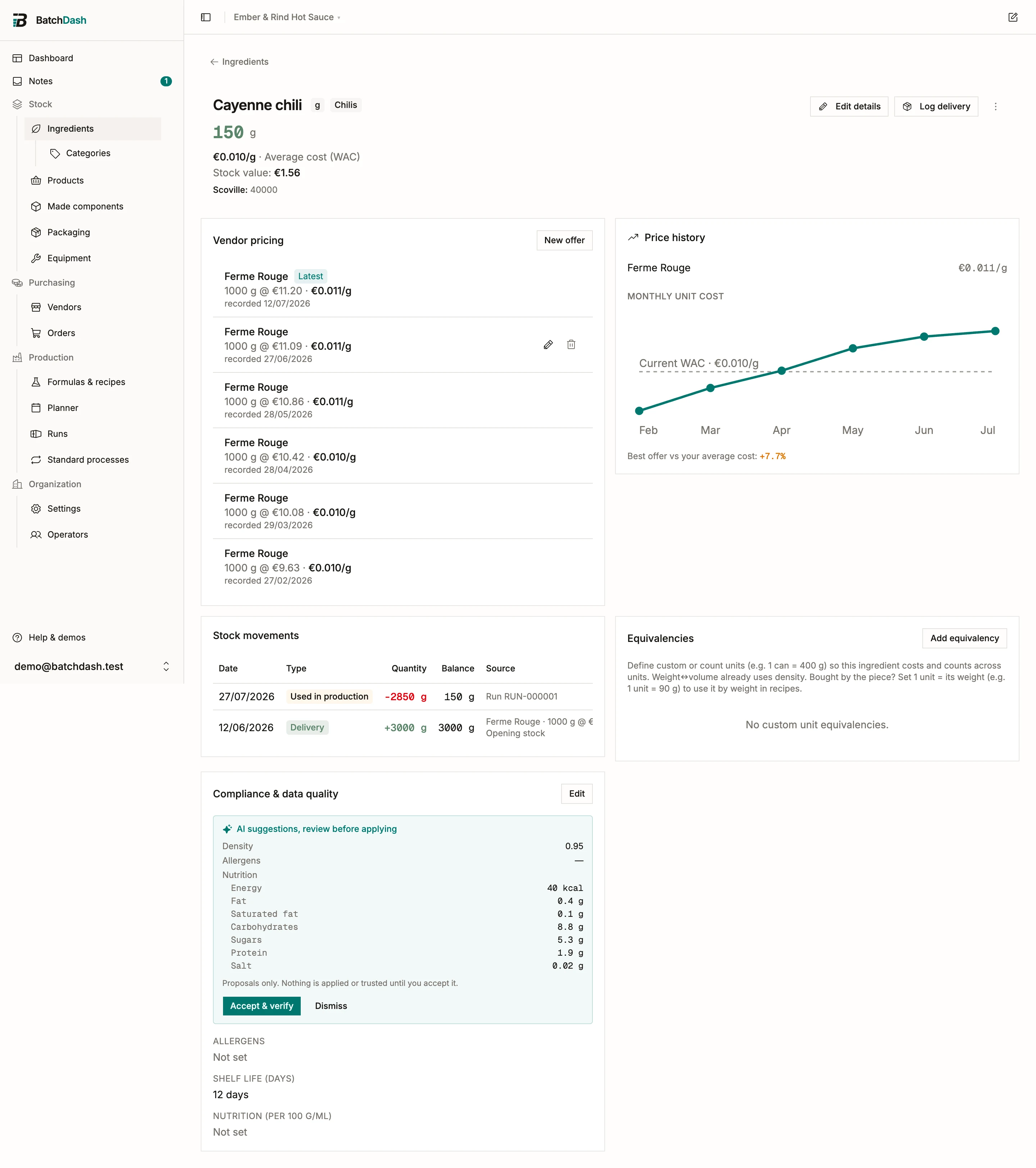Expand the demo@batchdash.test account switcher

[92, 666]
